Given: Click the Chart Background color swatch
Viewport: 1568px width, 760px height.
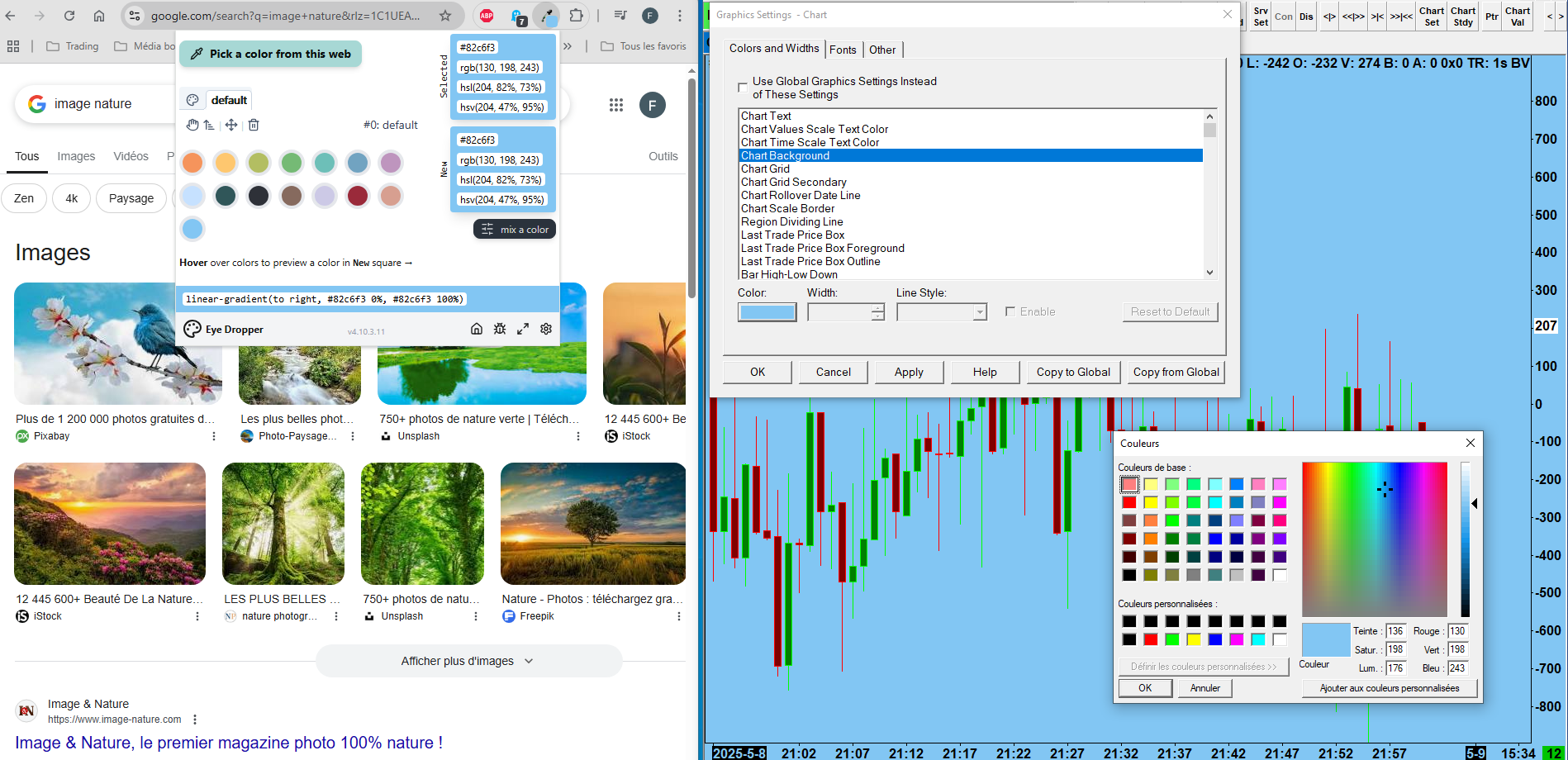Looking at the screenshot, I should 767,312.
